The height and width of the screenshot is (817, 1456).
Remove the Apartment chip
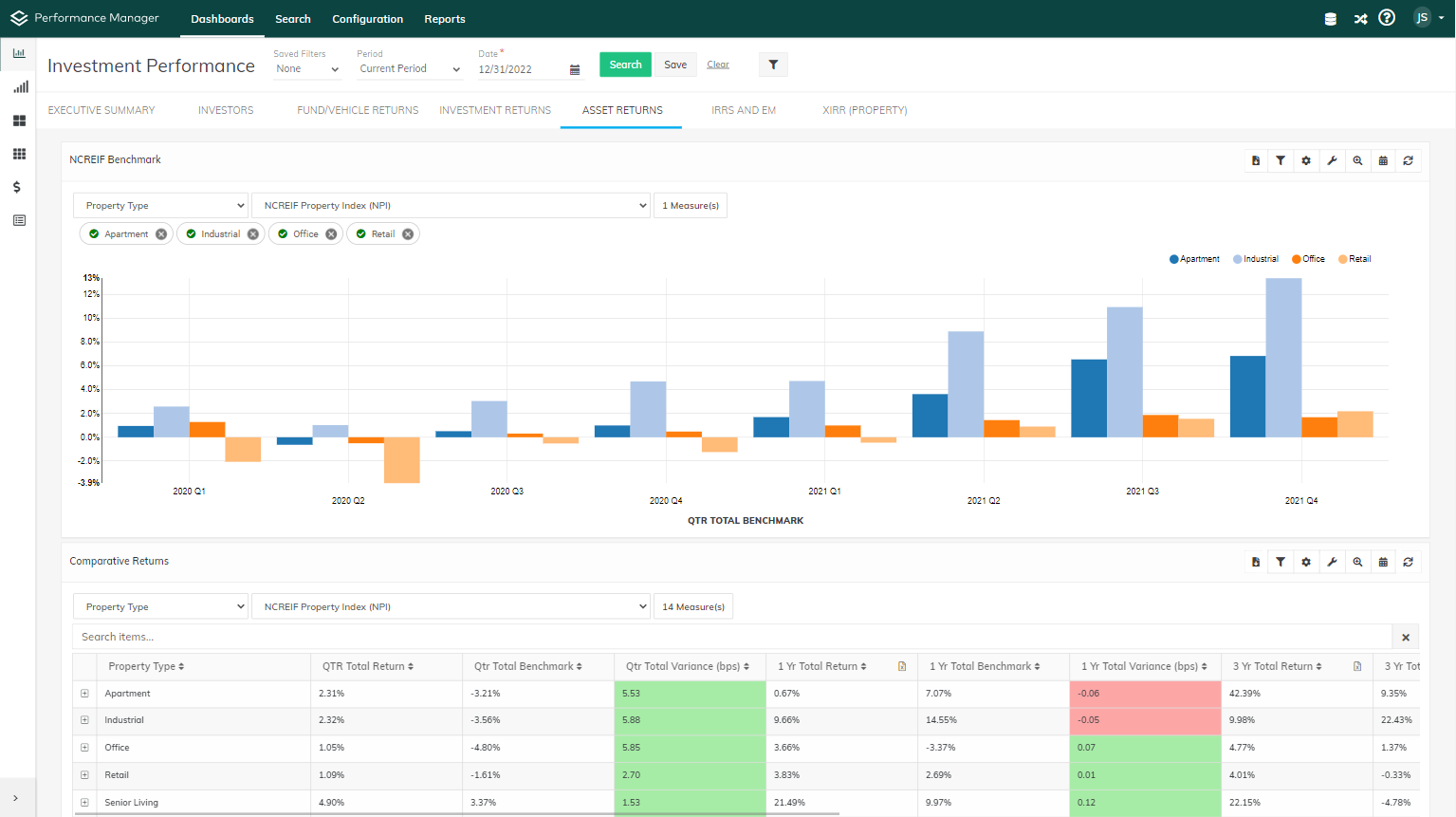(161, 234)
